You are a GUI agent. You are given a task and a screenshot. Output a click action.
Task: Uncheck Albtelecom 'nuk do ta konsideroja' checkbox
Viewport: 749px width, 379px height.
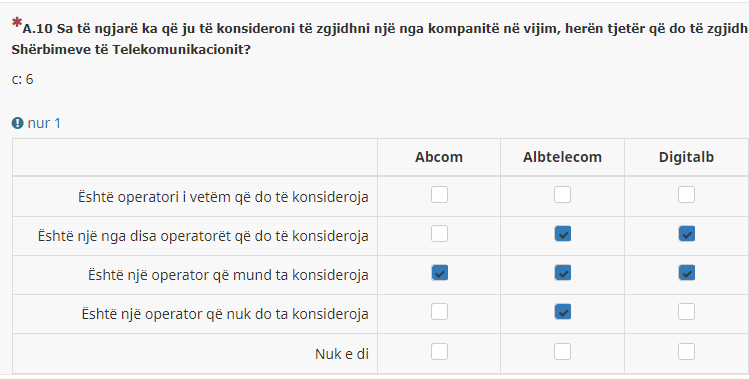pos(562,312)
